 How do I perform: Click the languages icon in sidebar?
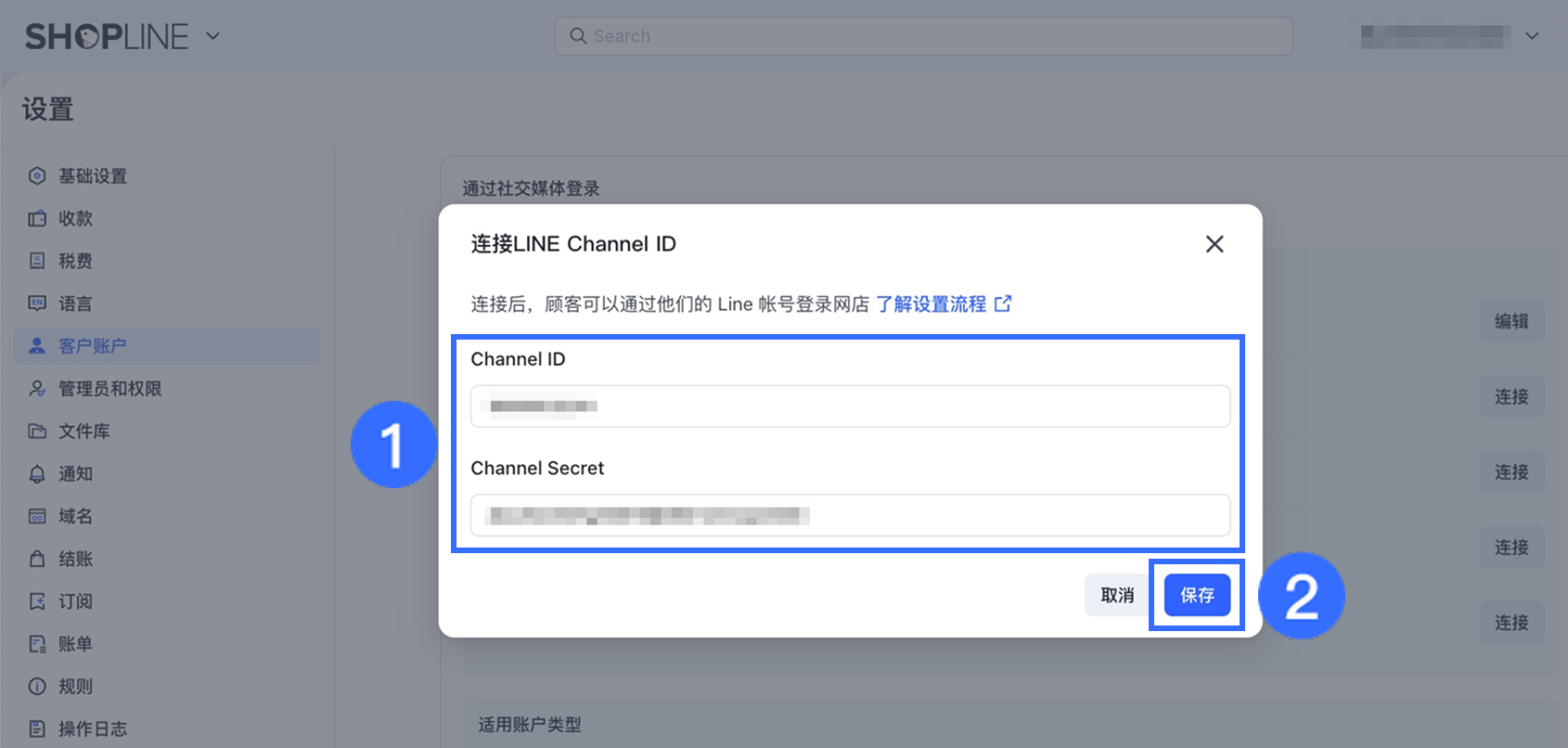tap(37, 303)
